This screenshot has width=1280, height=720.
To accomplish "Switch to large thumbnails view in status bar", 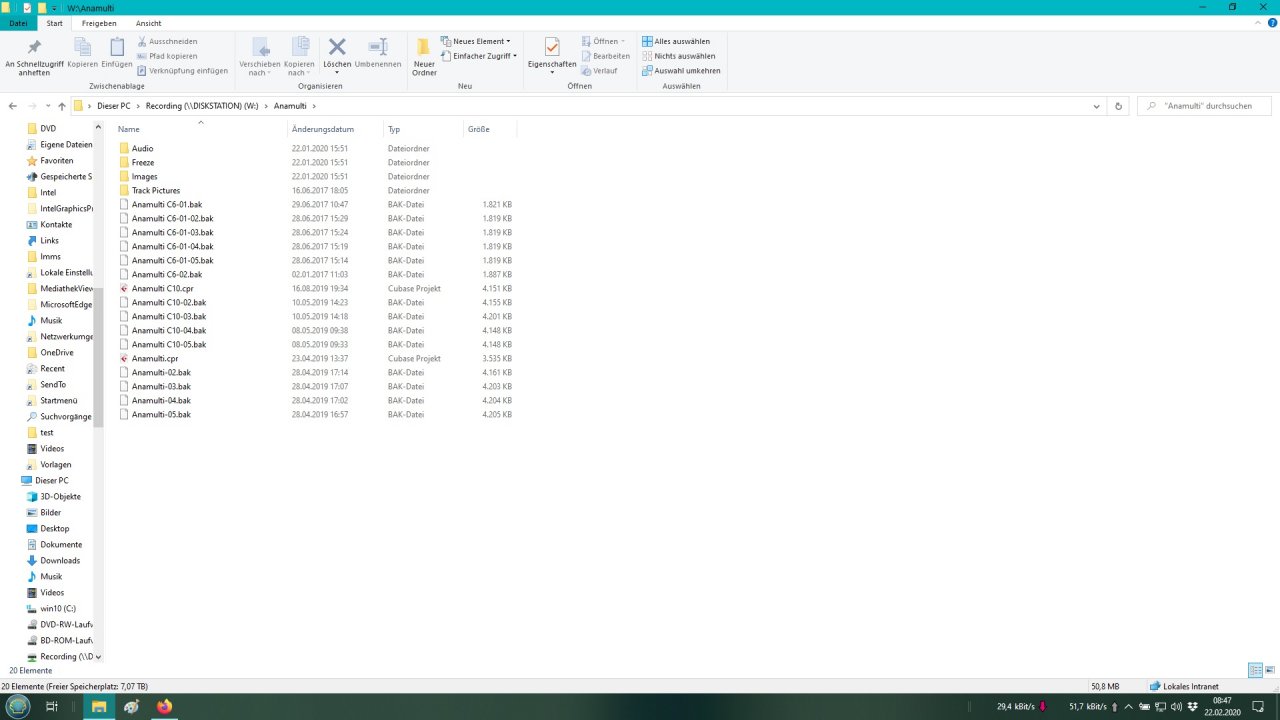I will click(x=1270, y=670).
